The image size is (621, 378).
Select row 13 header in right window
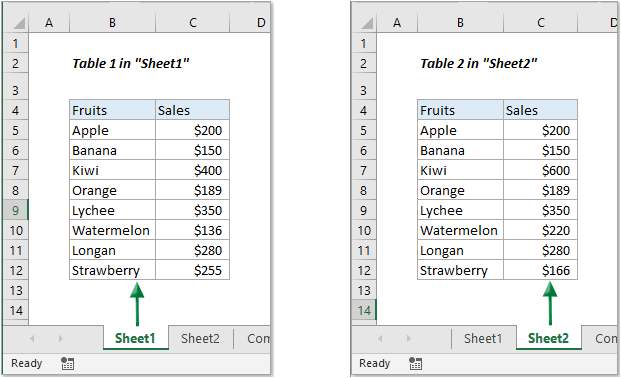364,290
